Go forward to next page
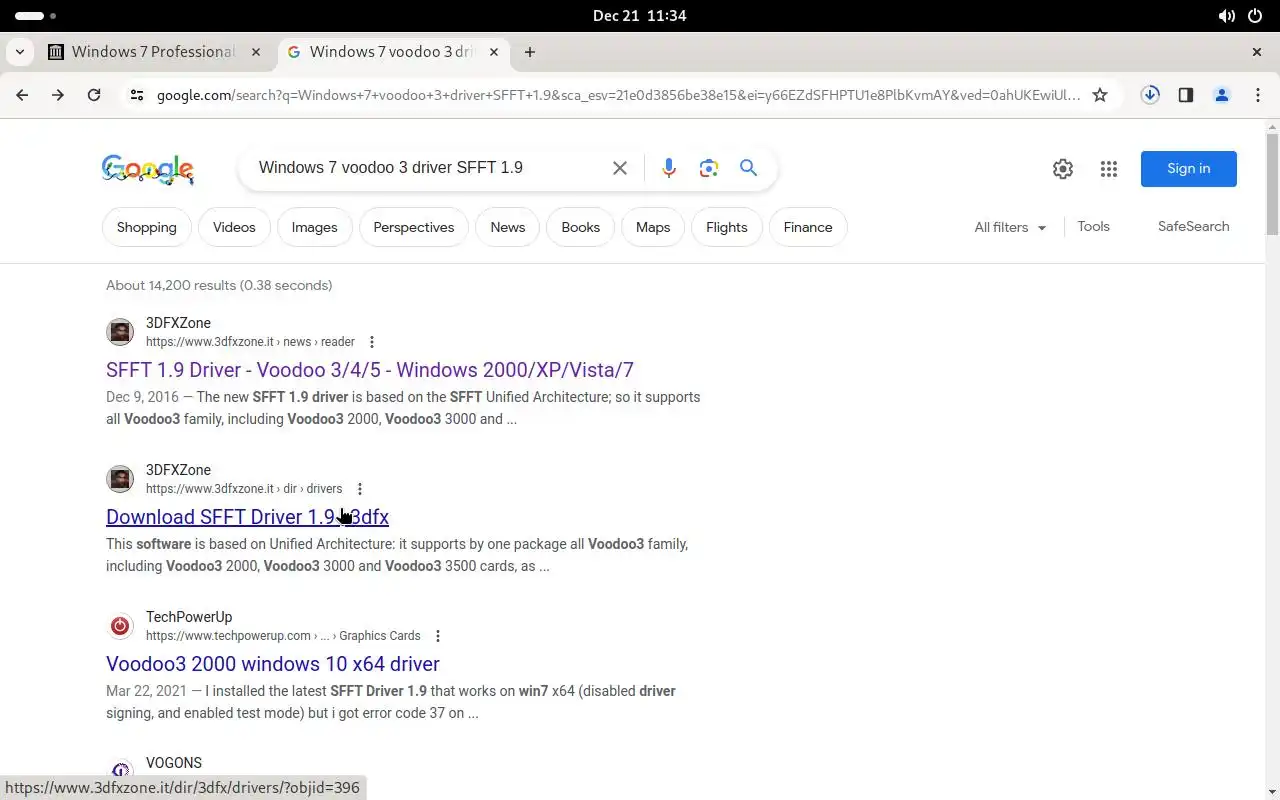The width and height of the screenshot is (1280, 800). coord(58,95)
